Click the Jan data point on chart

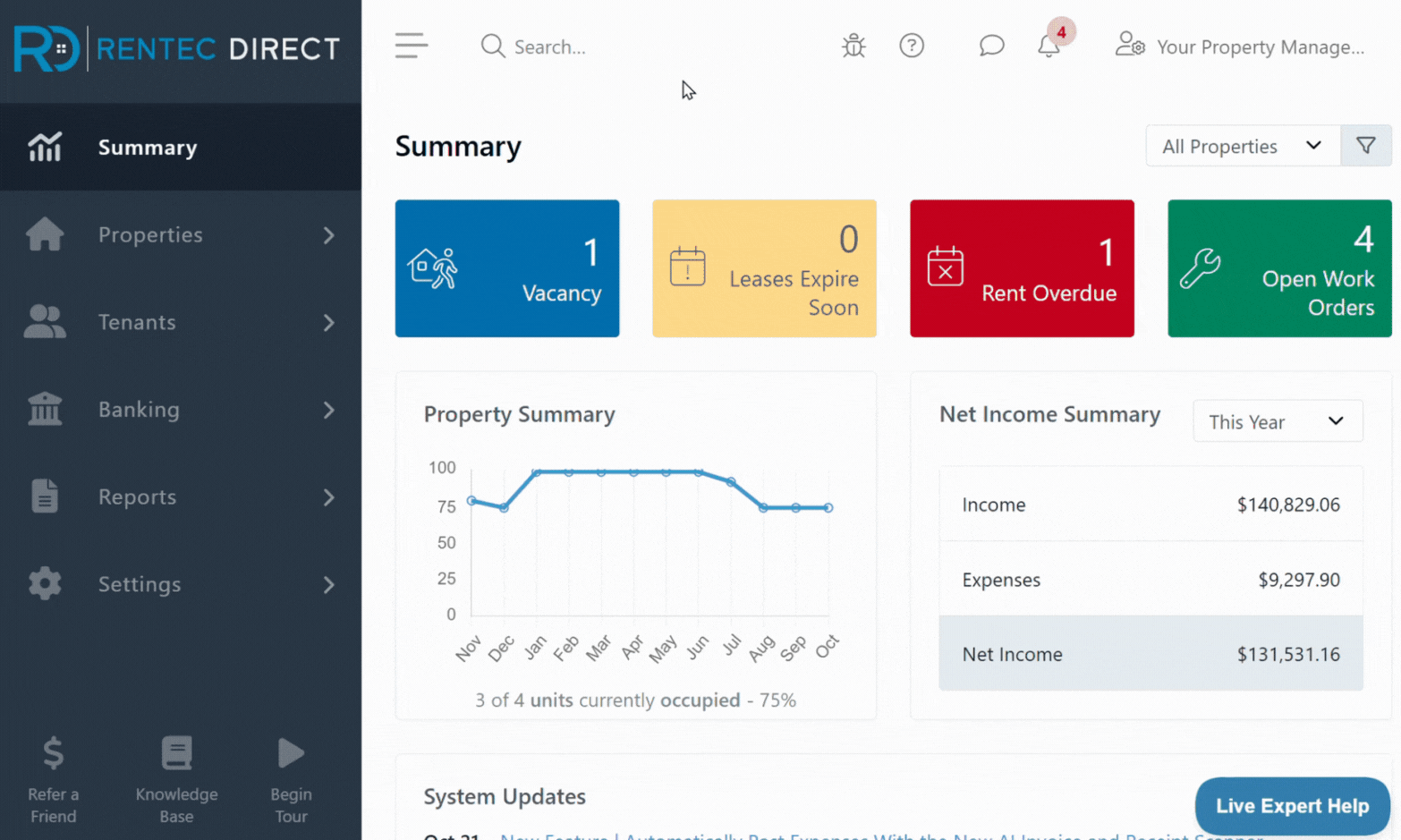[x=537, y=472]
